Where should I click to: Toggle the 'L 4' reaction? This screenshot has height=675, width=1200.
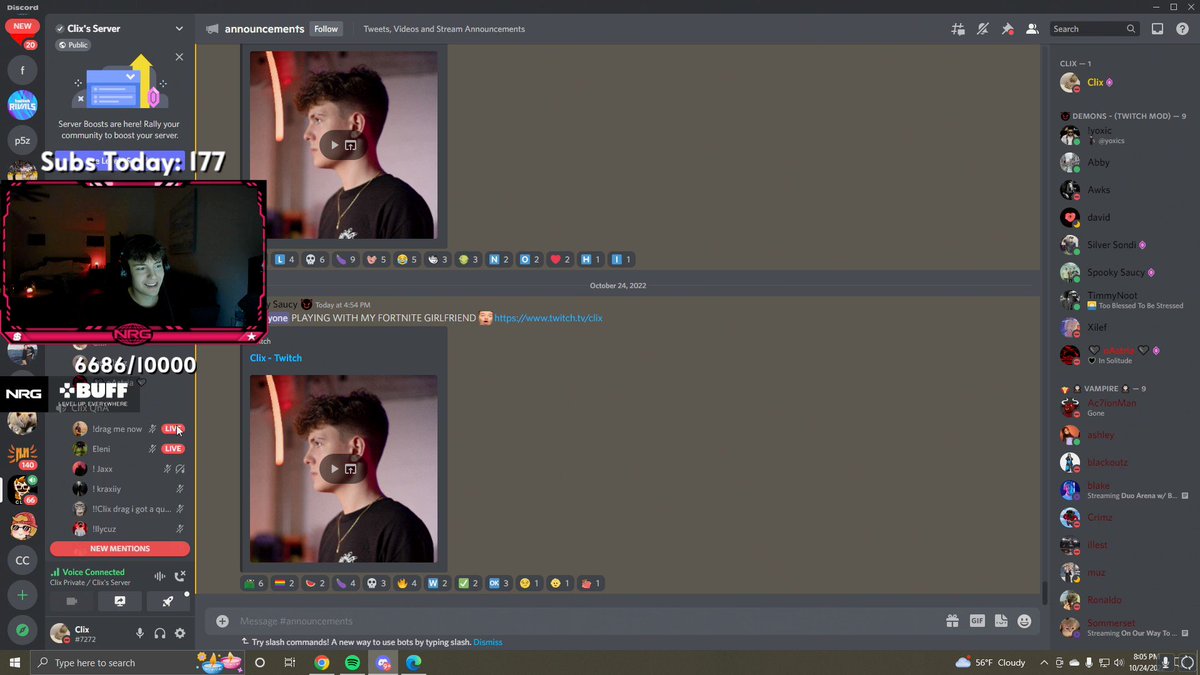tap(285, 259)
